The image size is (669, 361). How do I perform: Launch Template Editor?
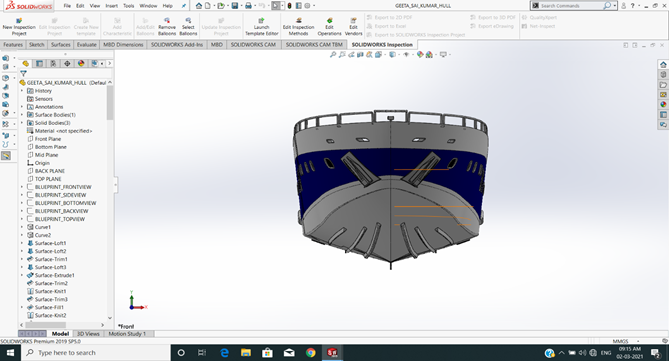click(262, 26)
